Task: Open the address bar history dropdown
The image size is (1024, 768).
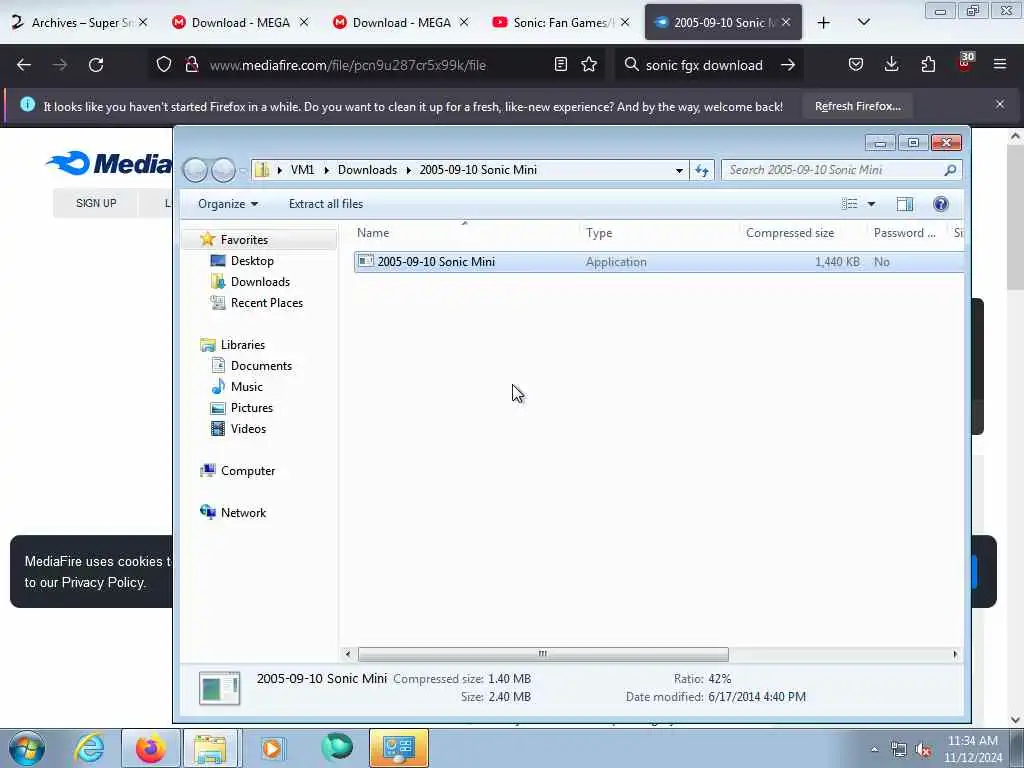Action: click(x=679, y=170)
